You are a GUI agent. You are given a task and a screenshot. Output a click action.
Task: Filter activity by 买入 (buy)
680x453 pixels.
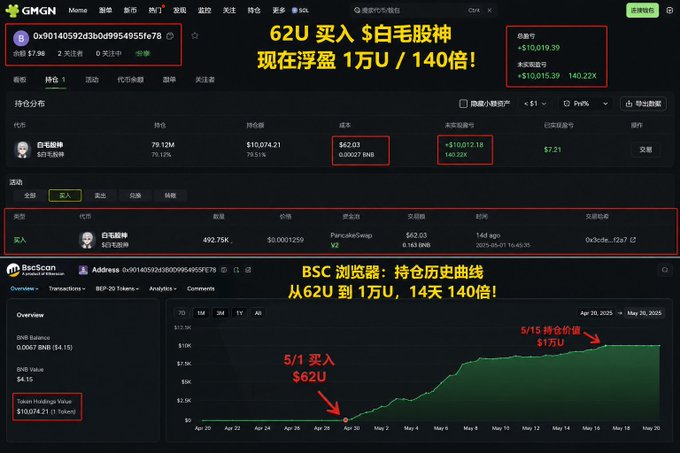click(x=65, y=196)
